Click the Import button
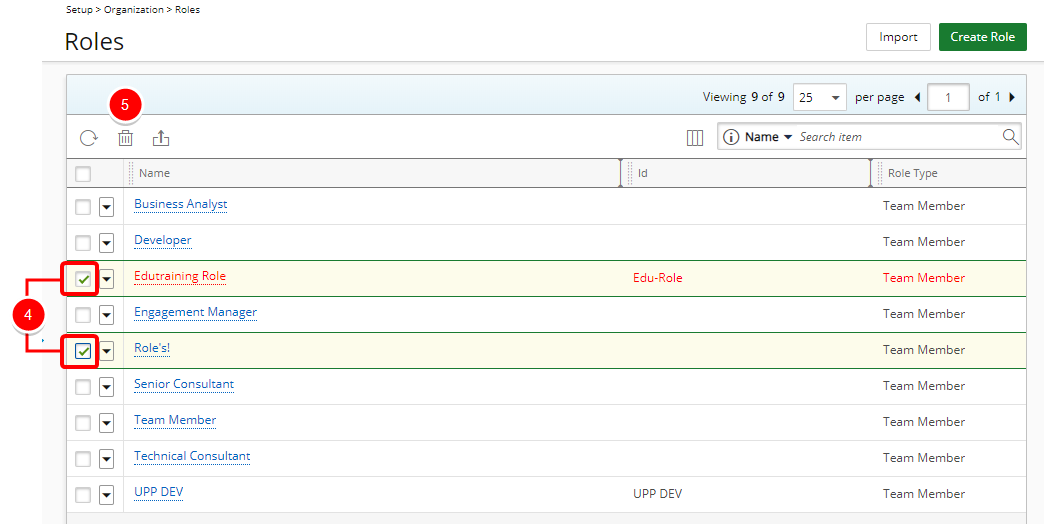The height and width of the screenshot is (524, 1044). click(898, 37)
